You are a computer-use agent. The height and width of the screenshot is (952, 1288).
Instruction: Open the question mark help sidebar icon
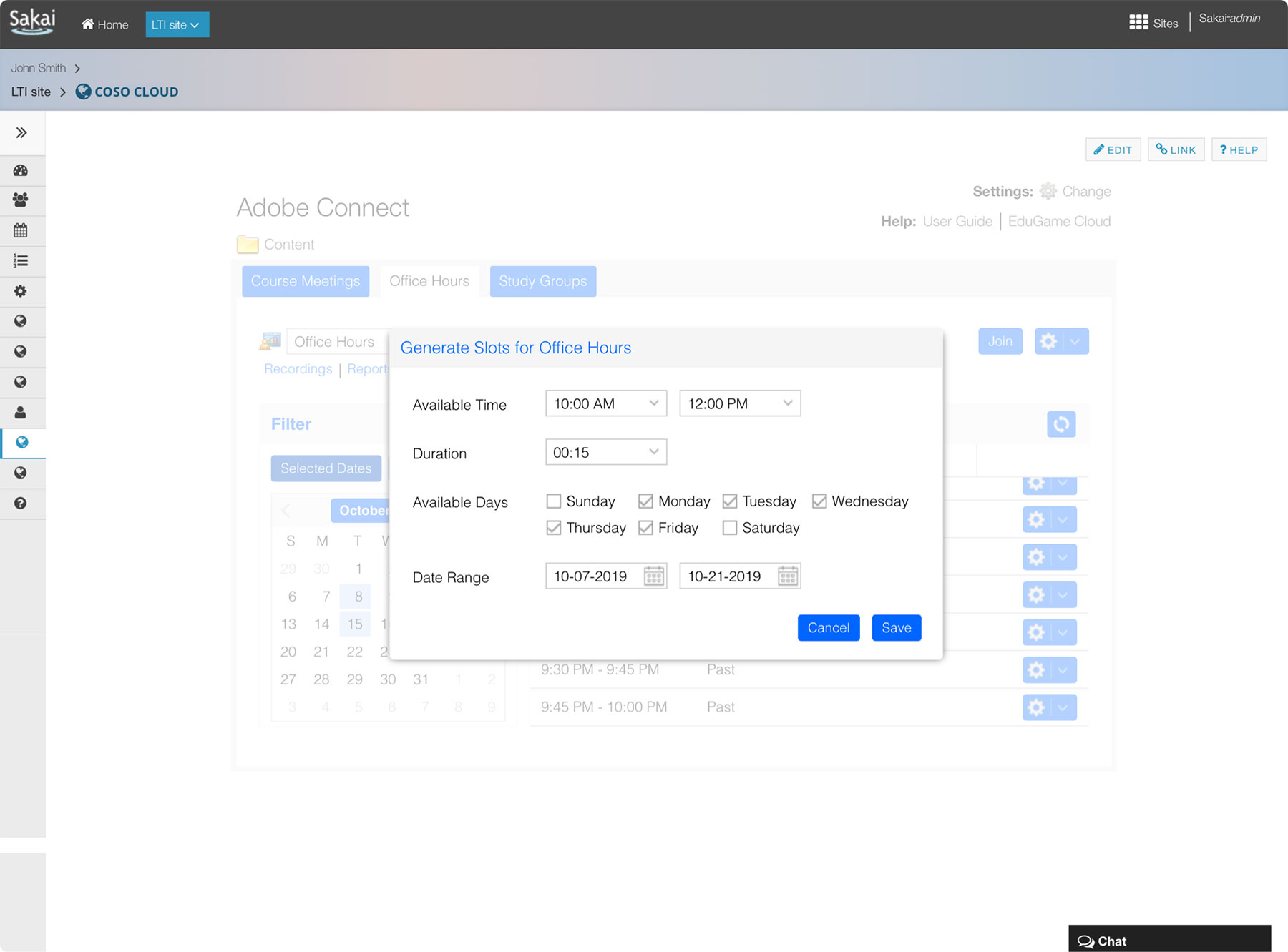coord(21,504)
